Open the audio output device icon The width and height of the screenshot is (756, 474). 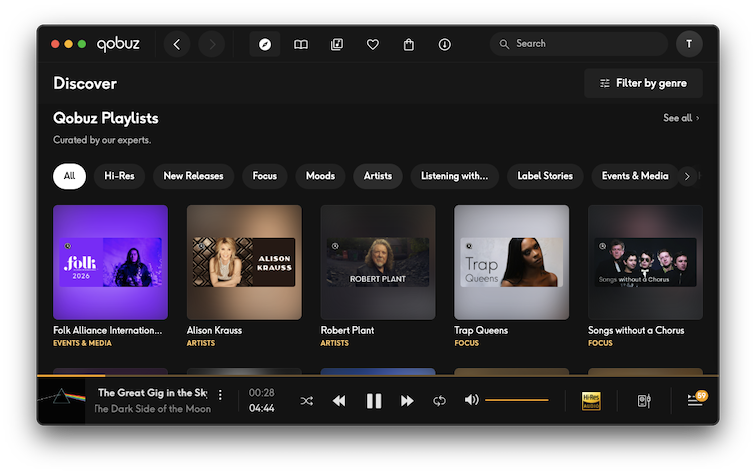click(644, 400)
